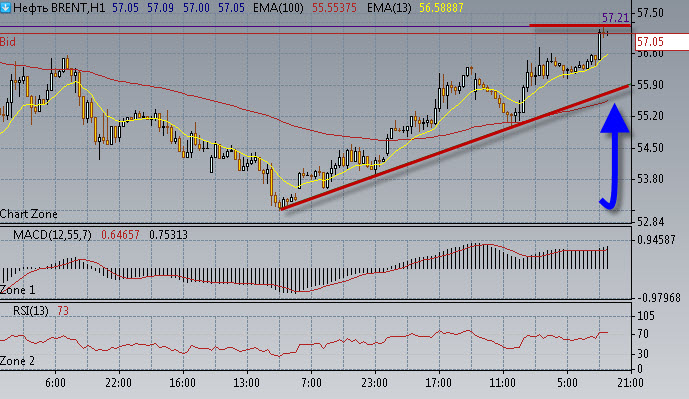Click the red 57.05 bid price tag
Screen dimensions: 689x399
tap(662, 42)
